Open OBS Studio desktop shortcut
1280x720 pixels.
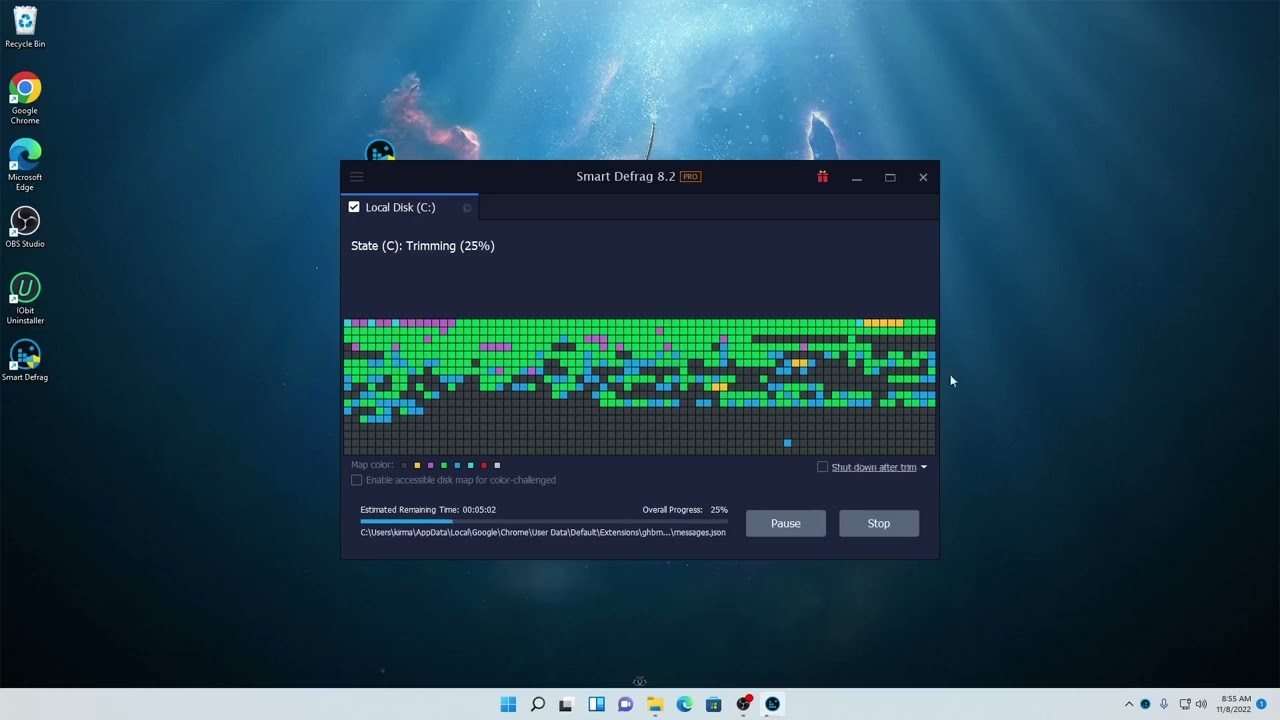click(25, 227)
